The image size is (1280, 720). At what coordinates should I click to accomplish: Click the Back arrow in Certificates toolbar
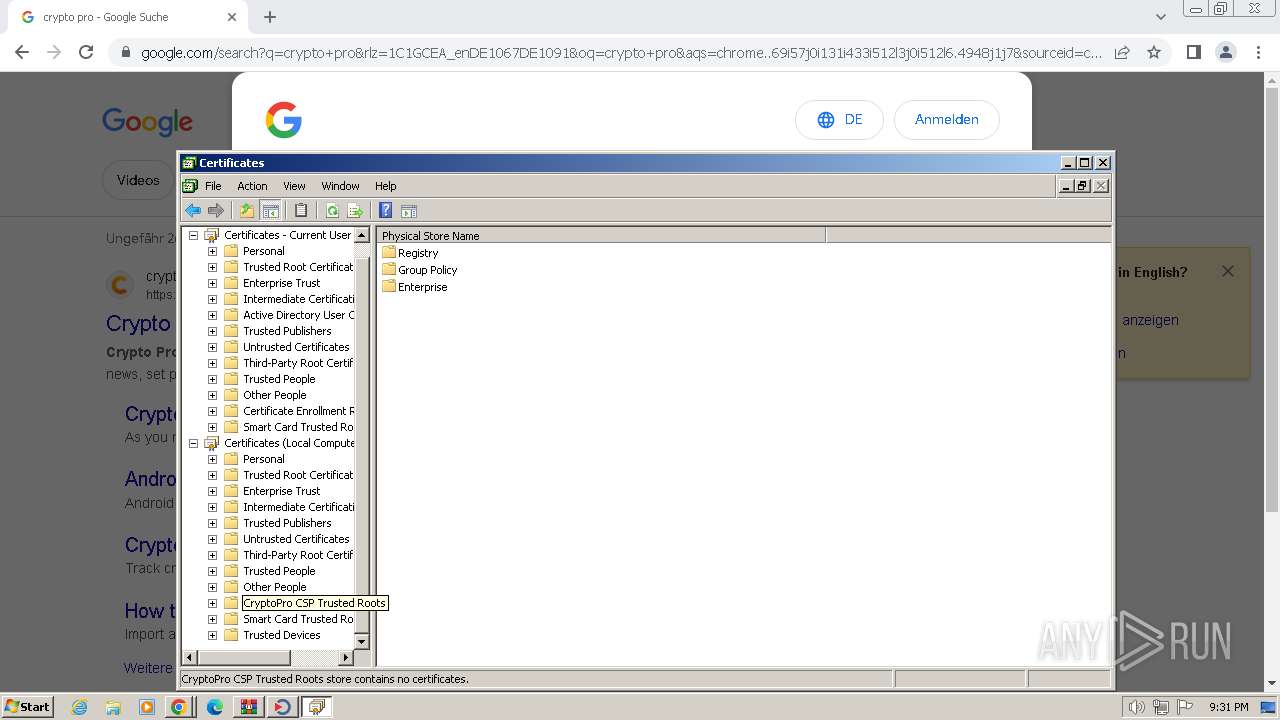click(193, 210)
